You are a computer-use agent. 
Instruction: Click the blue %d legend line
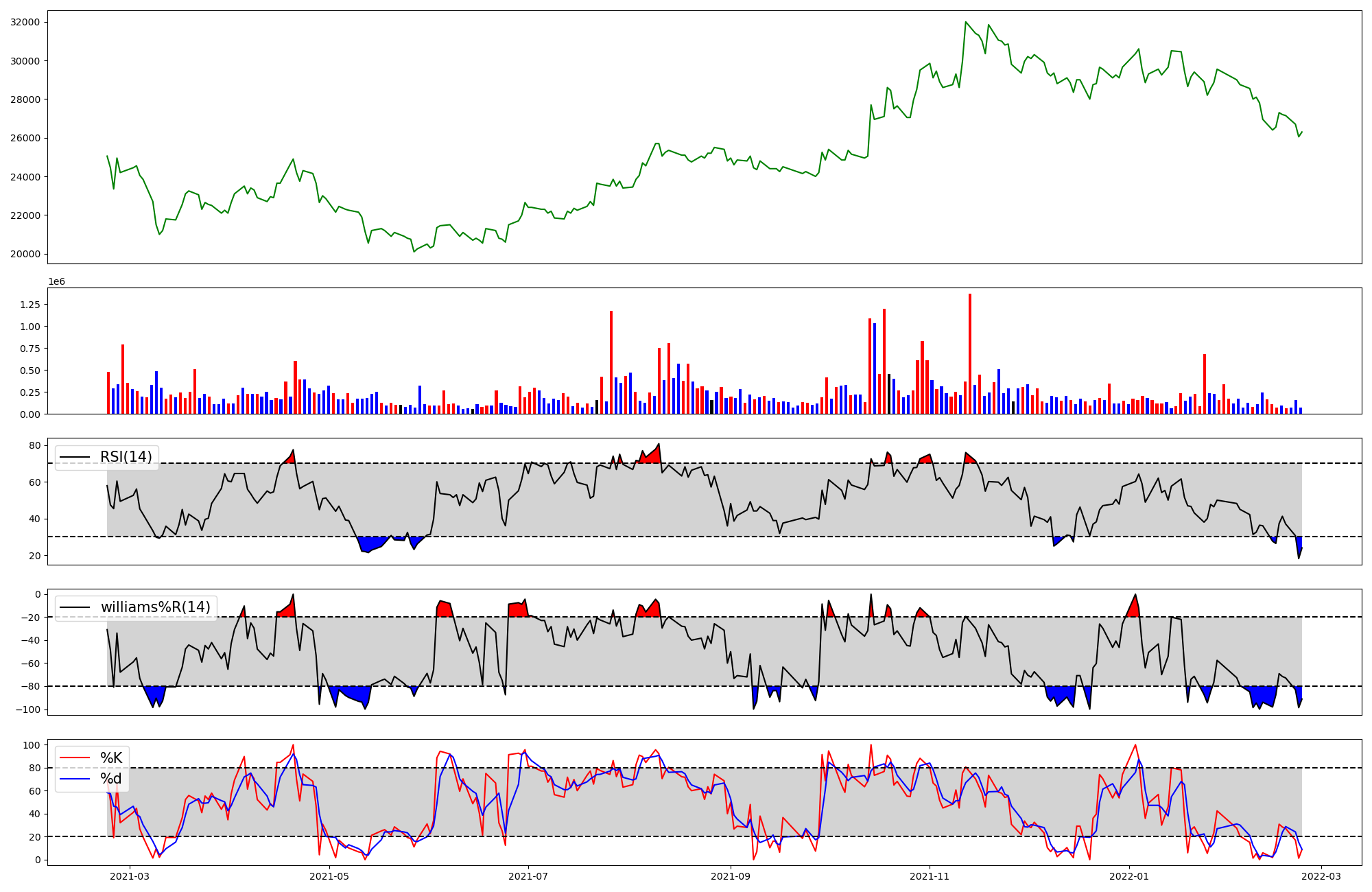pos(75,779)
